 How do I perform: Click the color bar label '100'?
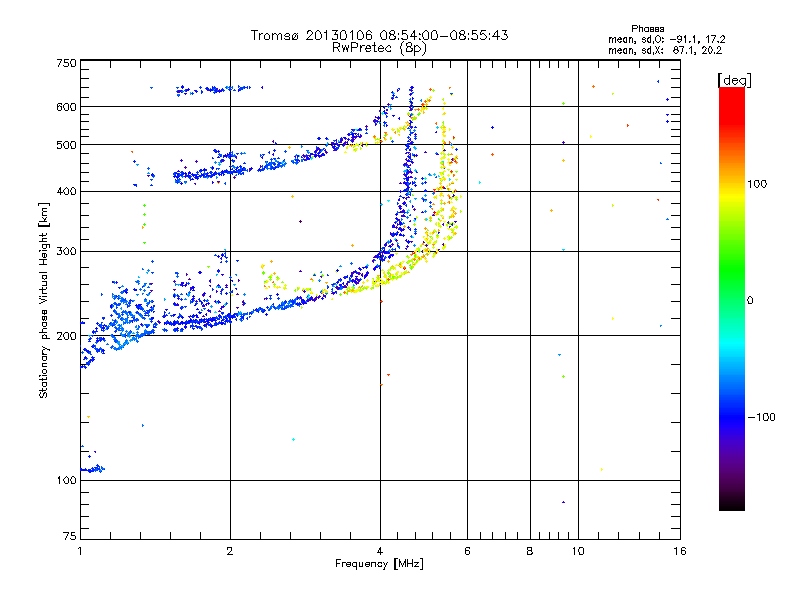click(x=757, y=184)
